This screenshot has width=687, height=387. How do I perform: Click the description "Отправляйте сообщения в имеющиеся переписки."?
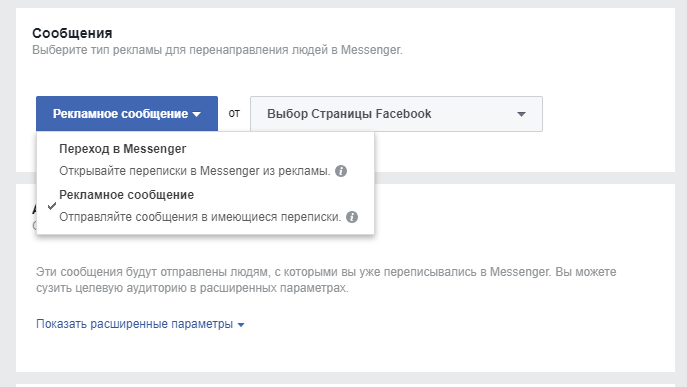200,217
